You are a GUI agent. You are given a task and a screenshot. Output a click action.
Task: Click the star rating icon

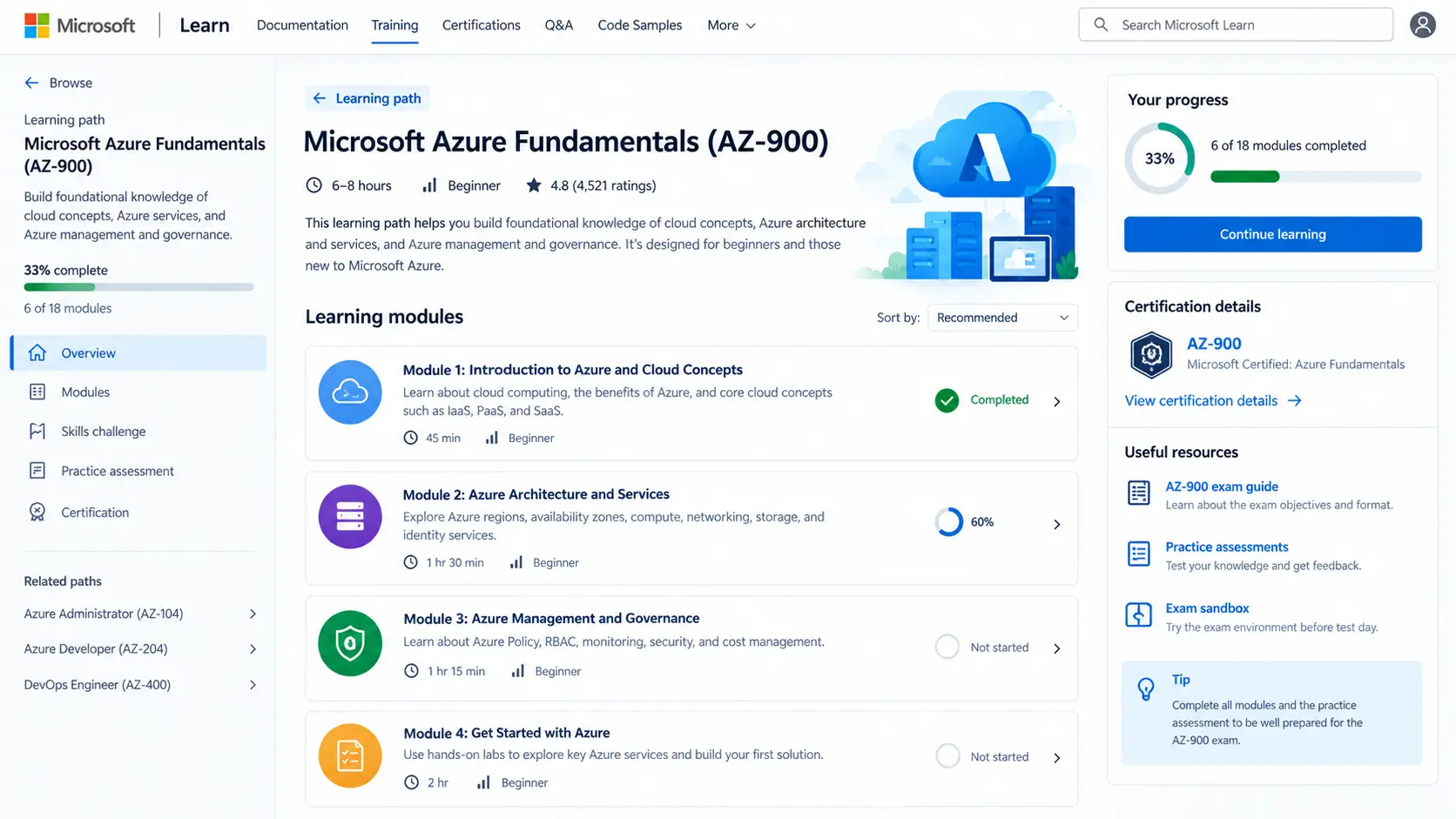pyautogui.click(x=534, y=185)
